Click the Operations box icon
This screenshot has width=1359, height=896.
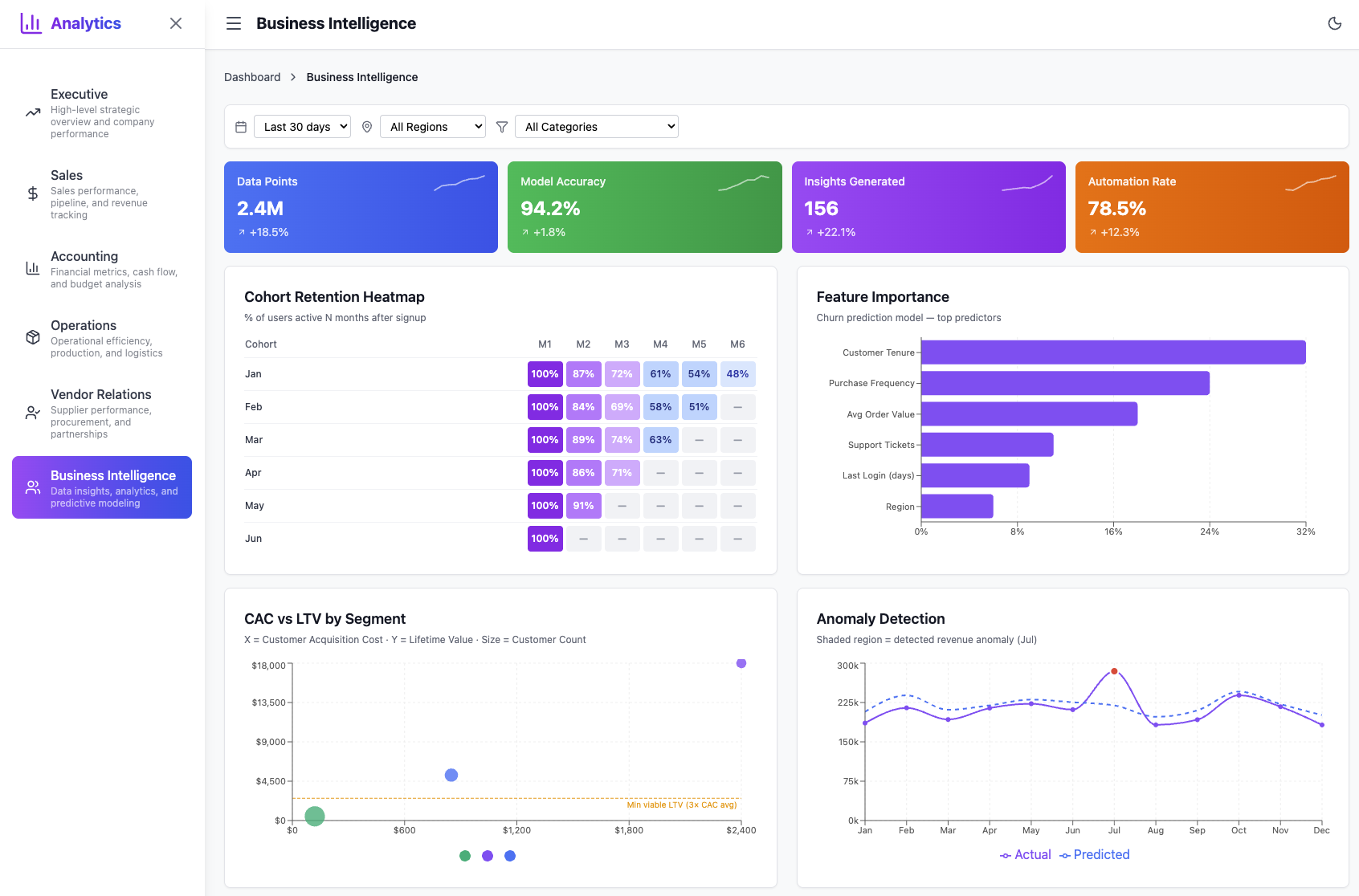click(33, 337)
